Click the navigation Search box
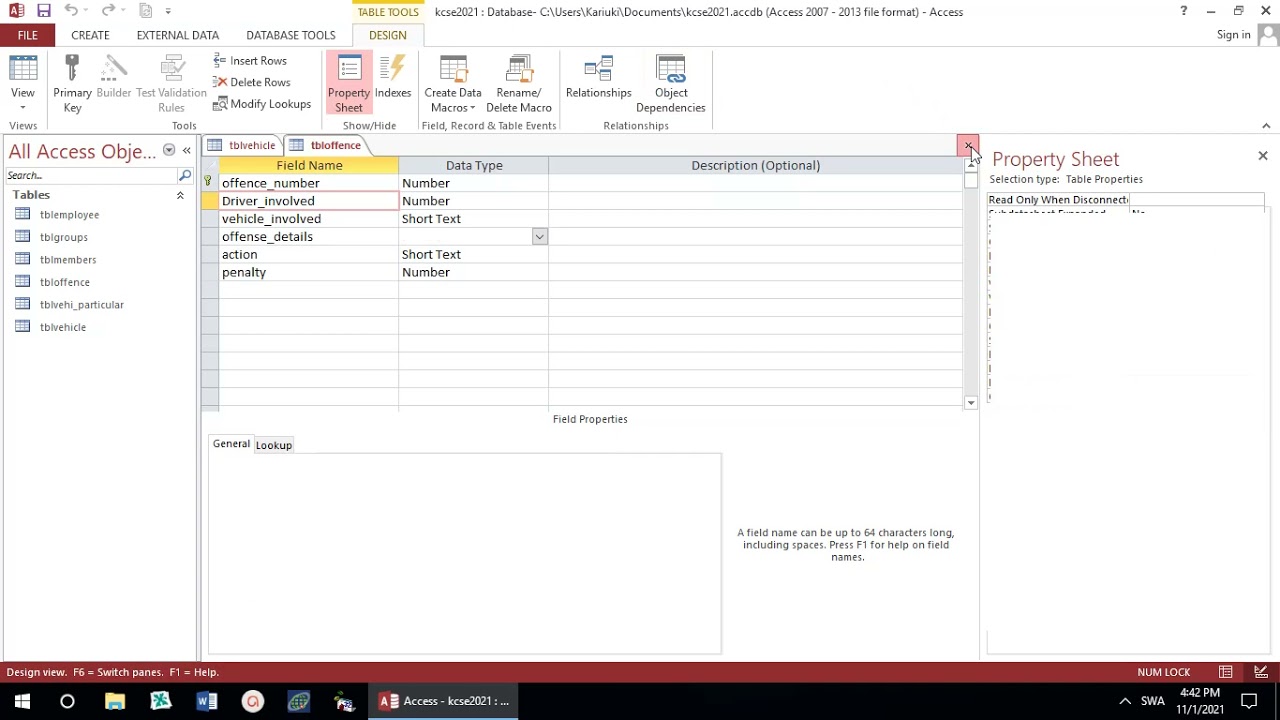 pyautogui.click(x=90, y=175)
